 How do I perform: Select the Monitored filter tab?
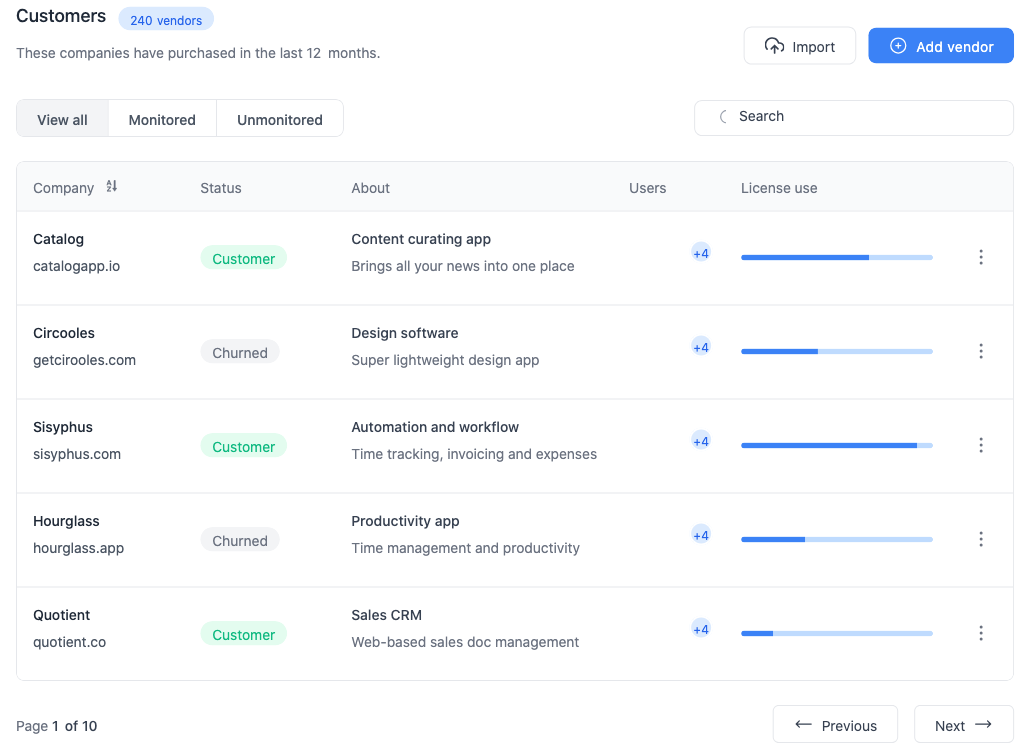162,119
